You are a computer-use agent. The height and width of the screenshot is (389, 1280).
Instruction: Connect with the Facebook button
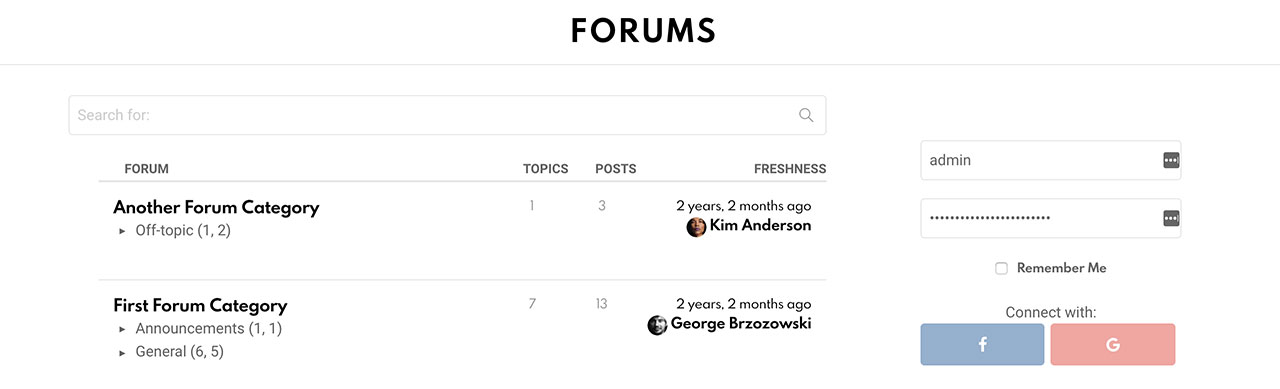coord(982,344)
